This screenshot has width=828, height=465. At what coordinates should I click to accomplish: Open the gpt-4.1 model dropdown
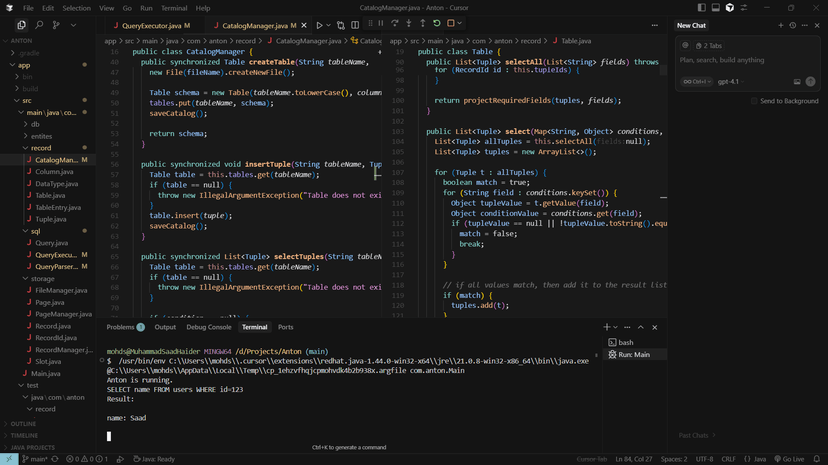pyautogui.click(x=728, y=82)
